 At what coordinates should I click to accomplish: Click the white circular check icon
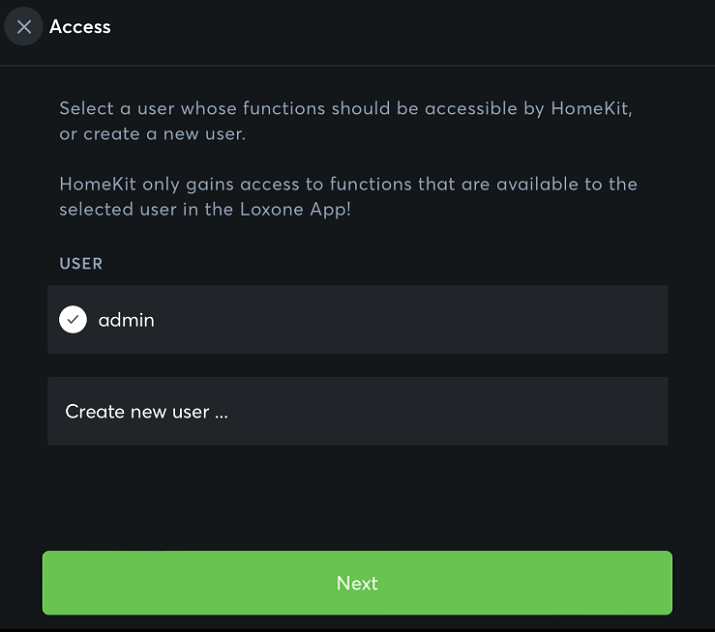[x=73, y=320]
